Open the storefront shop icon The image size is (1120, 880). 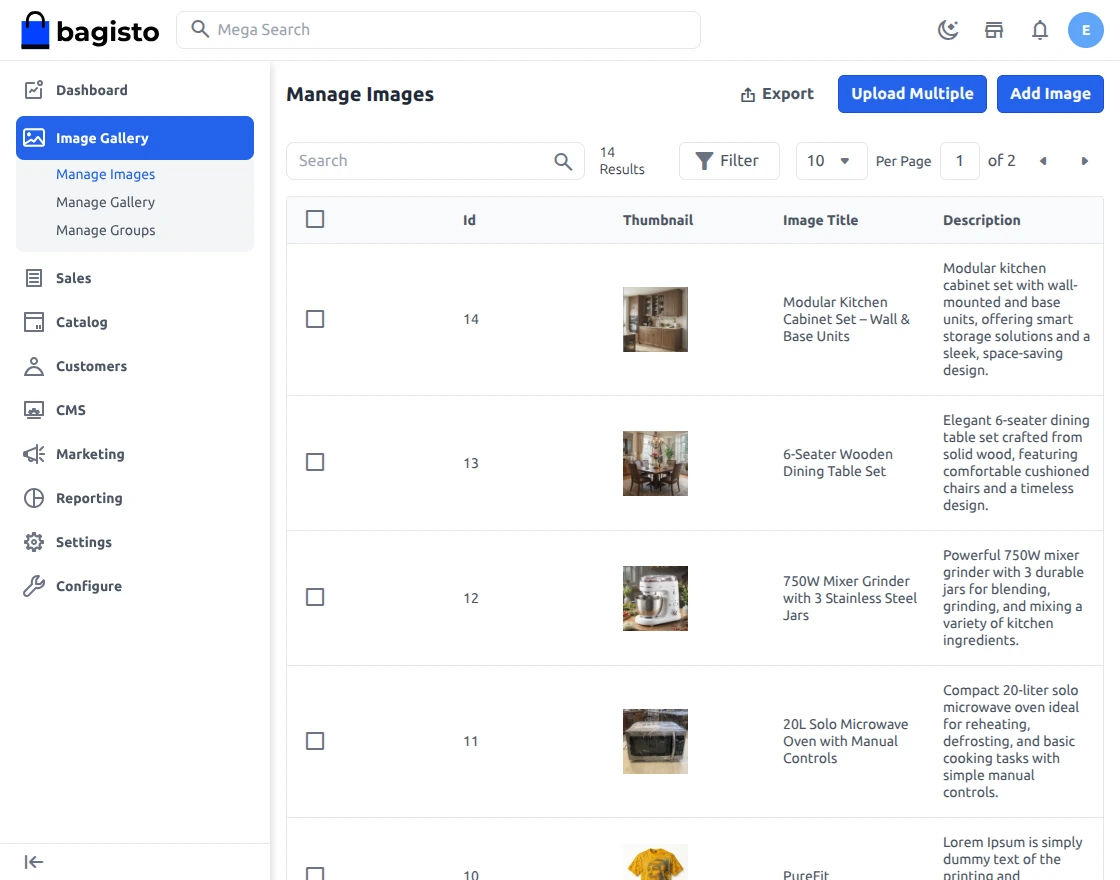(x=994, y=30)
